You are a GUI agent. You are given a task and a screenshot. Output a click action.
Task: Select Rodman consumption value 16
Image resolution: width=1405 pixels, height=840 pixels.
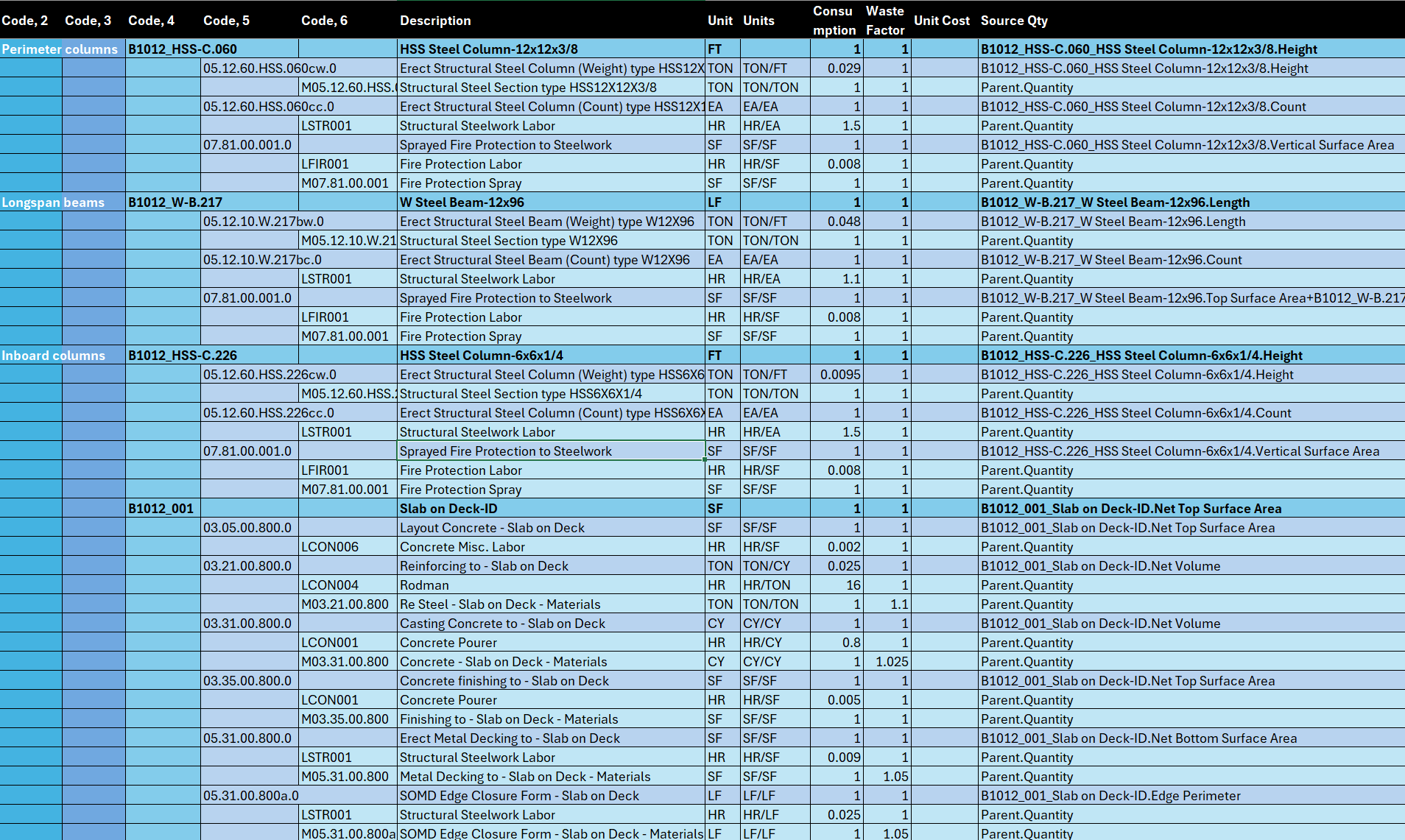837,585
